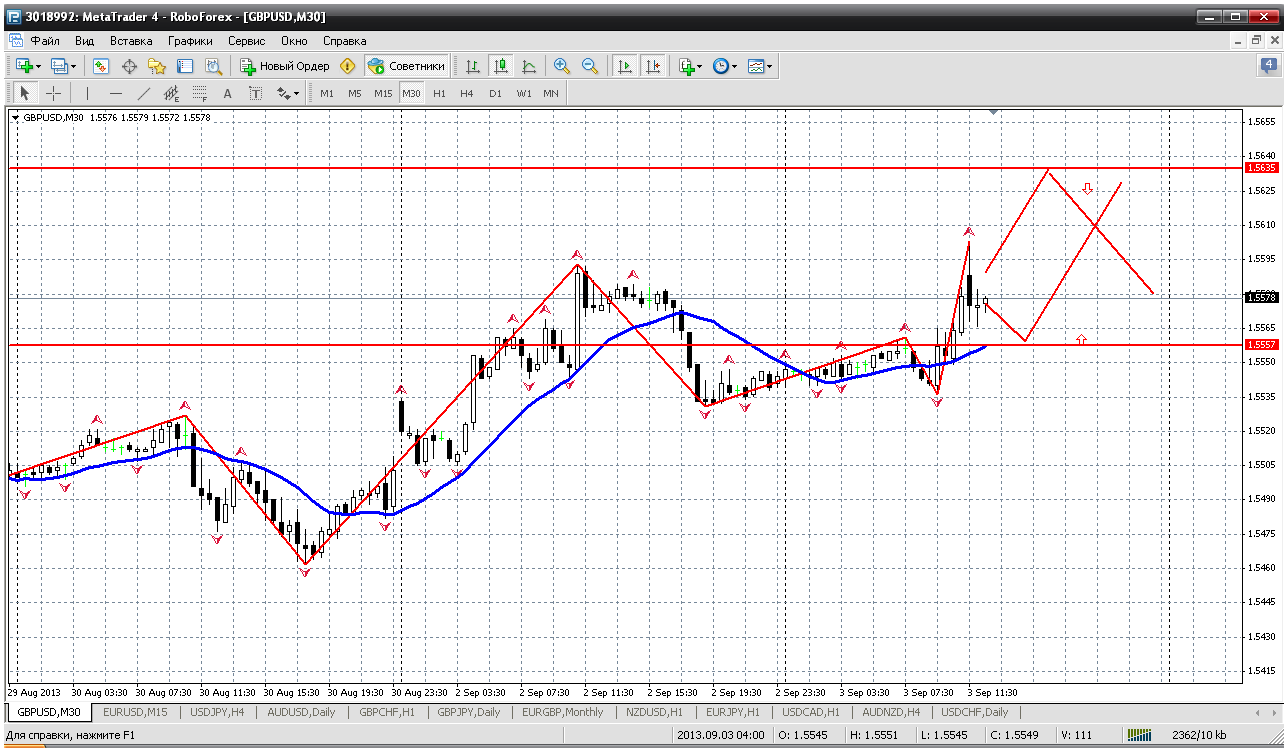Switch chart to candlesticks display

pos(501,66)
